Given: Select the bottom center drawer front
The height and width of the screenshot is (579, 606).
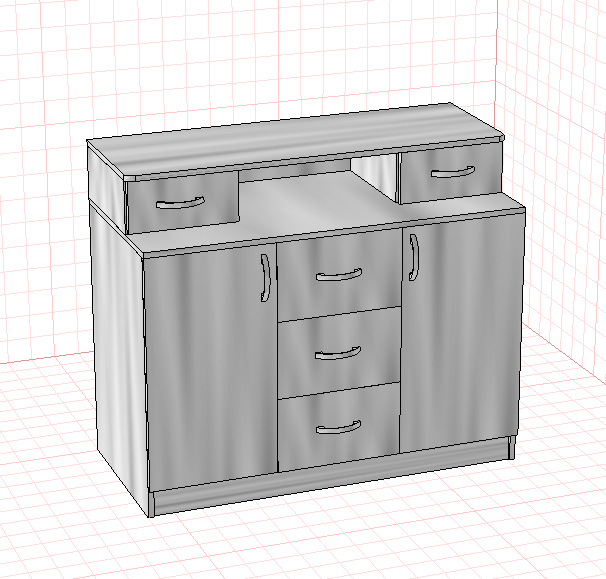Looking at the screenshot, I should (x=339, y=427).
